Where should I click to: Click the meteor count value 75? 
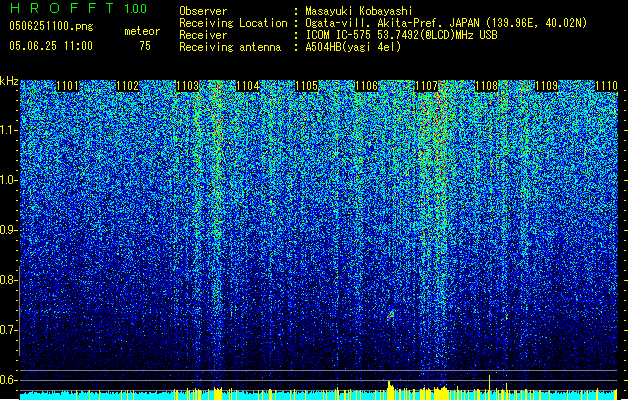[x=145, y=46]
